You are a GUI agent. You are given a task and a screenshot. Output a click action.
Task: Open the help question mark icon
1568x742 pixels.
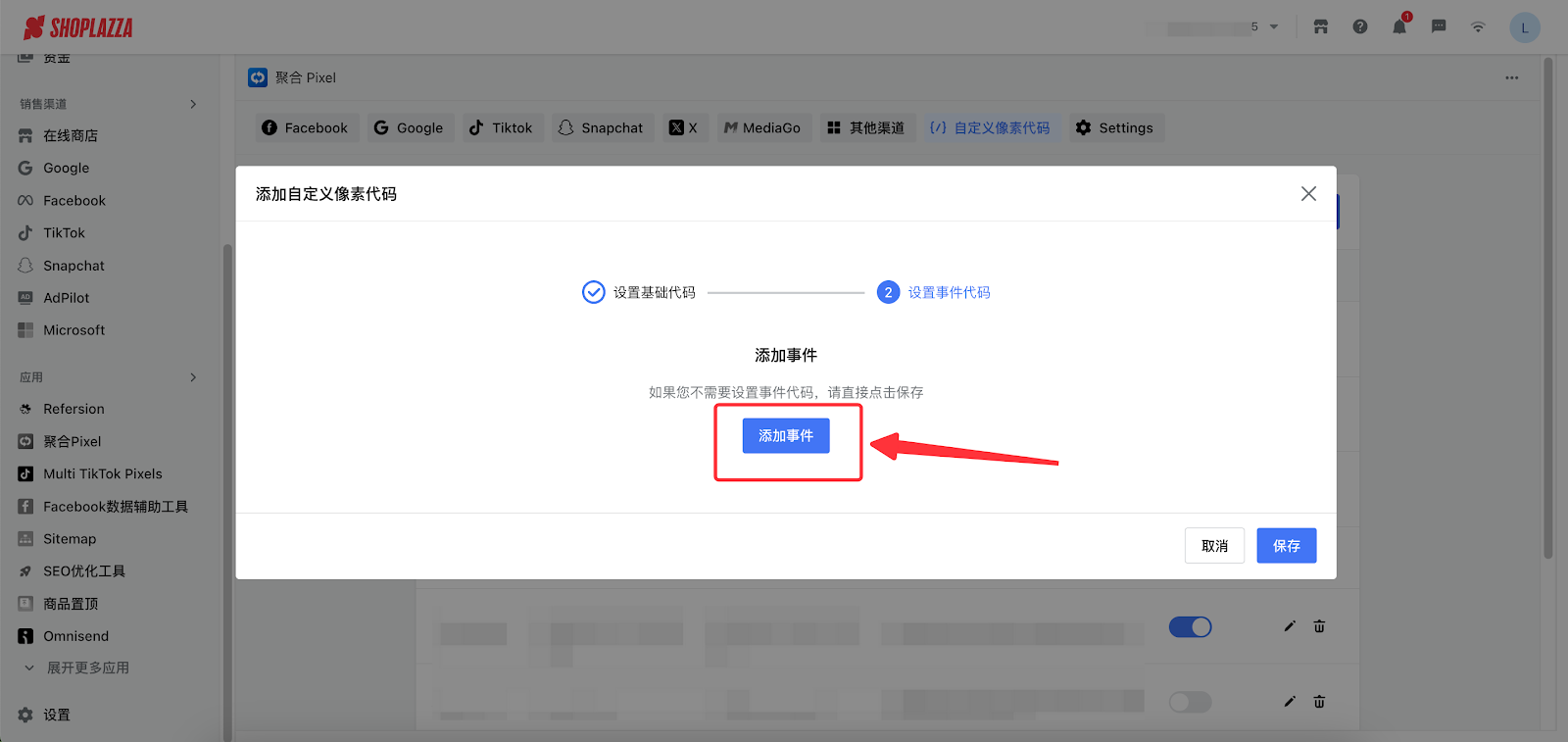(1360, 27)
